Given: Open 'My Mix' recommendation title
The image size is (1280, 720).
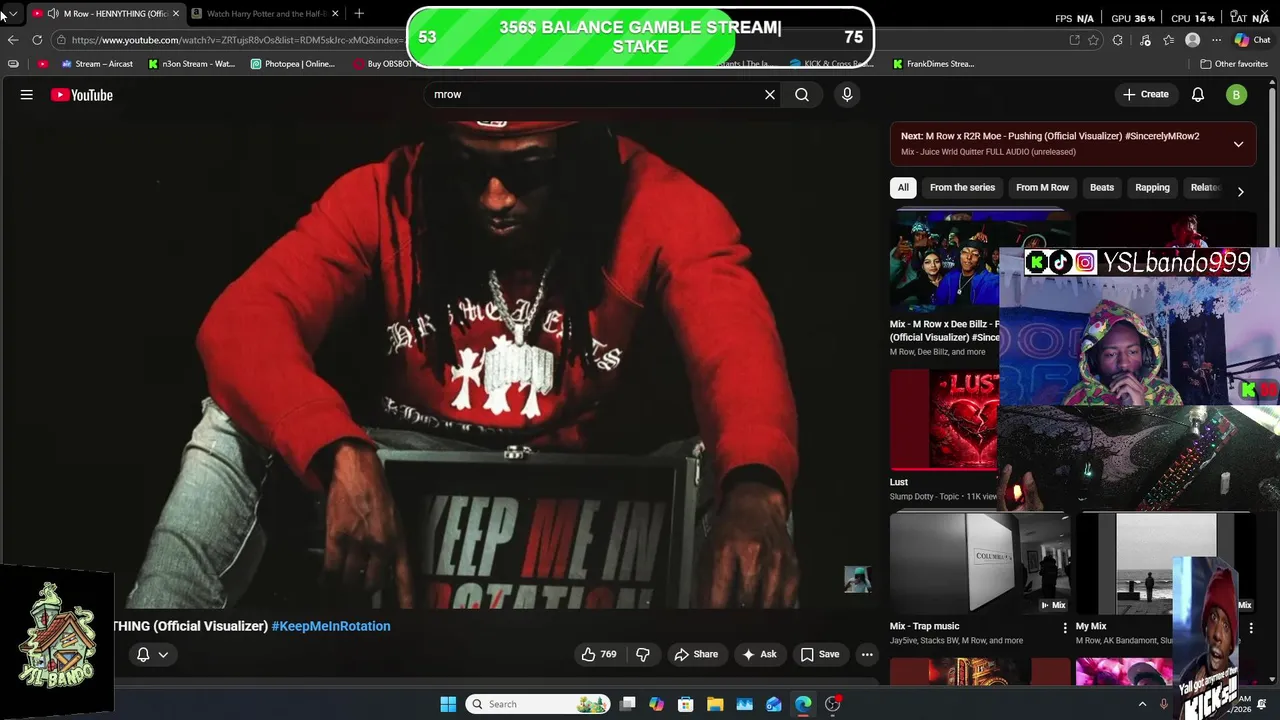Looking at the screenshot, I should pos(1091,626).
